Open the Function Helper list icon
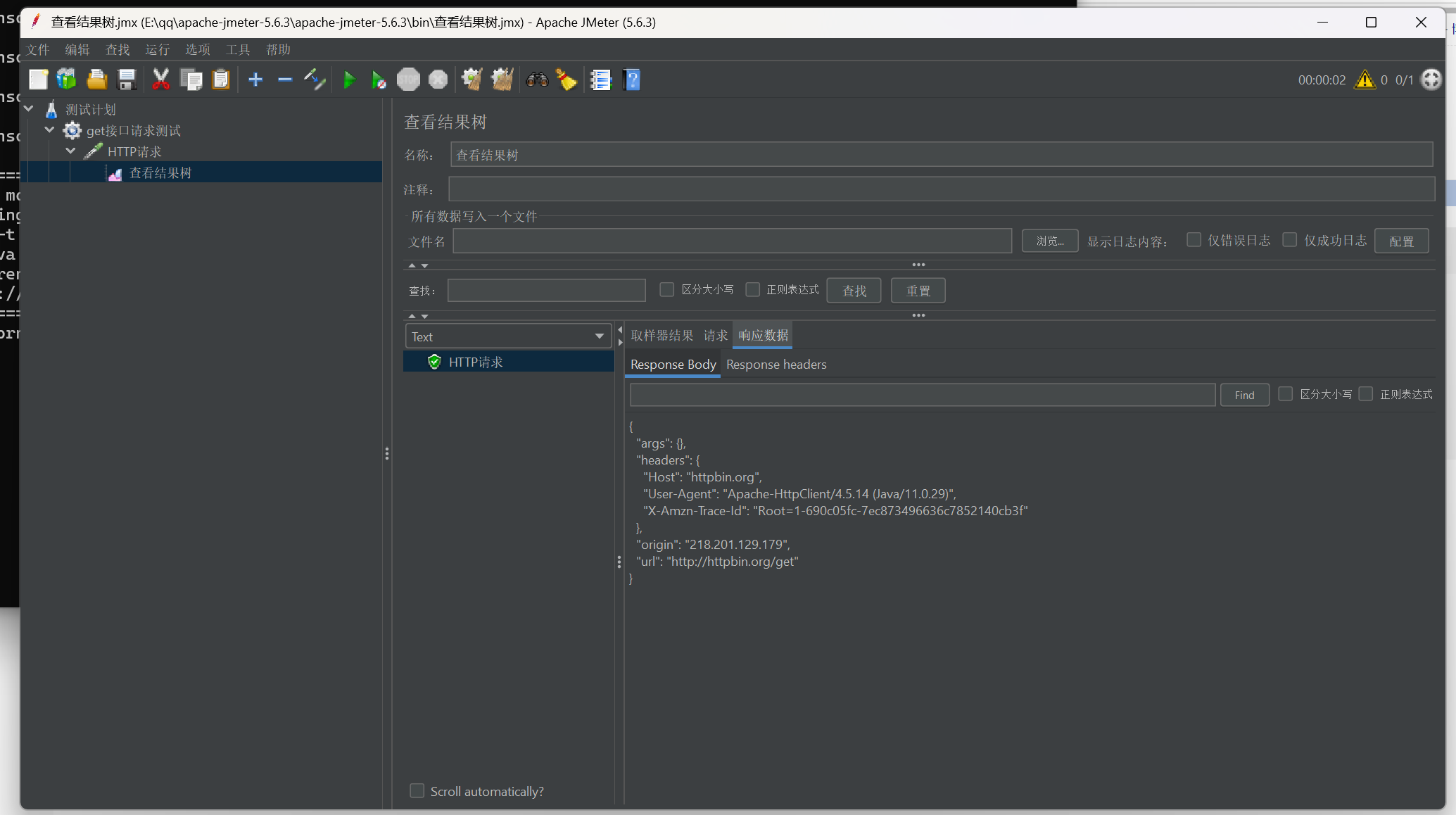 click(x=601, y=80)
